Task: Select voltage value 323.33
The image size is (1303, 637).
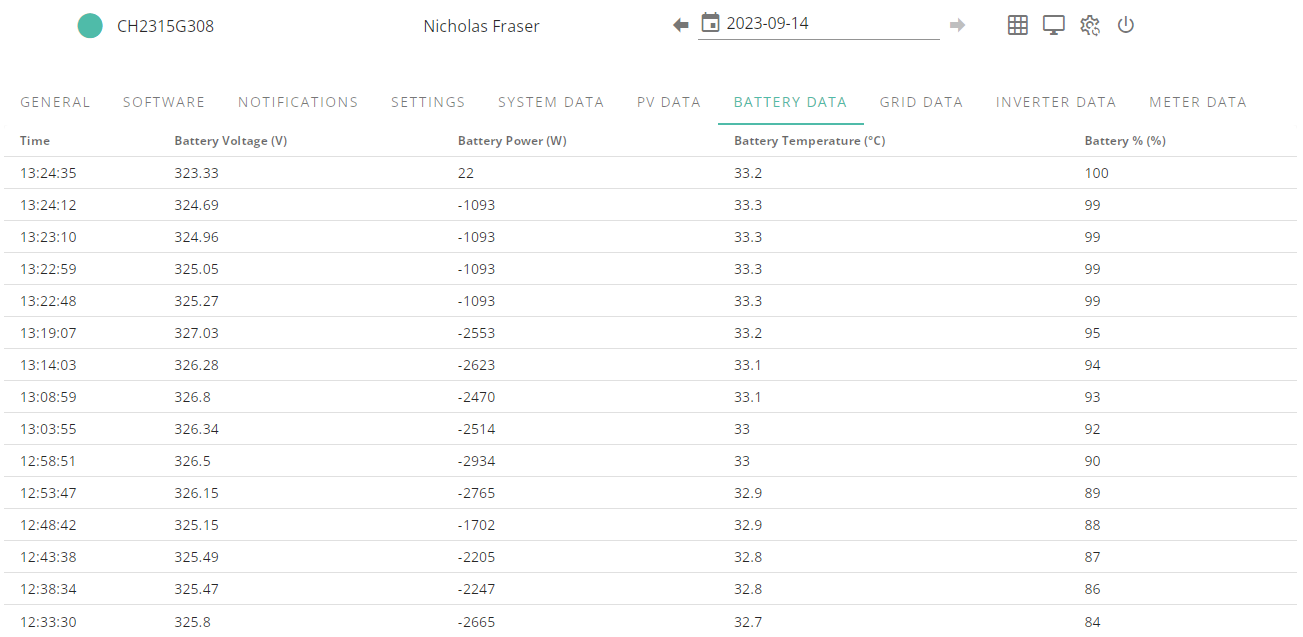Action: click(196, 173)
